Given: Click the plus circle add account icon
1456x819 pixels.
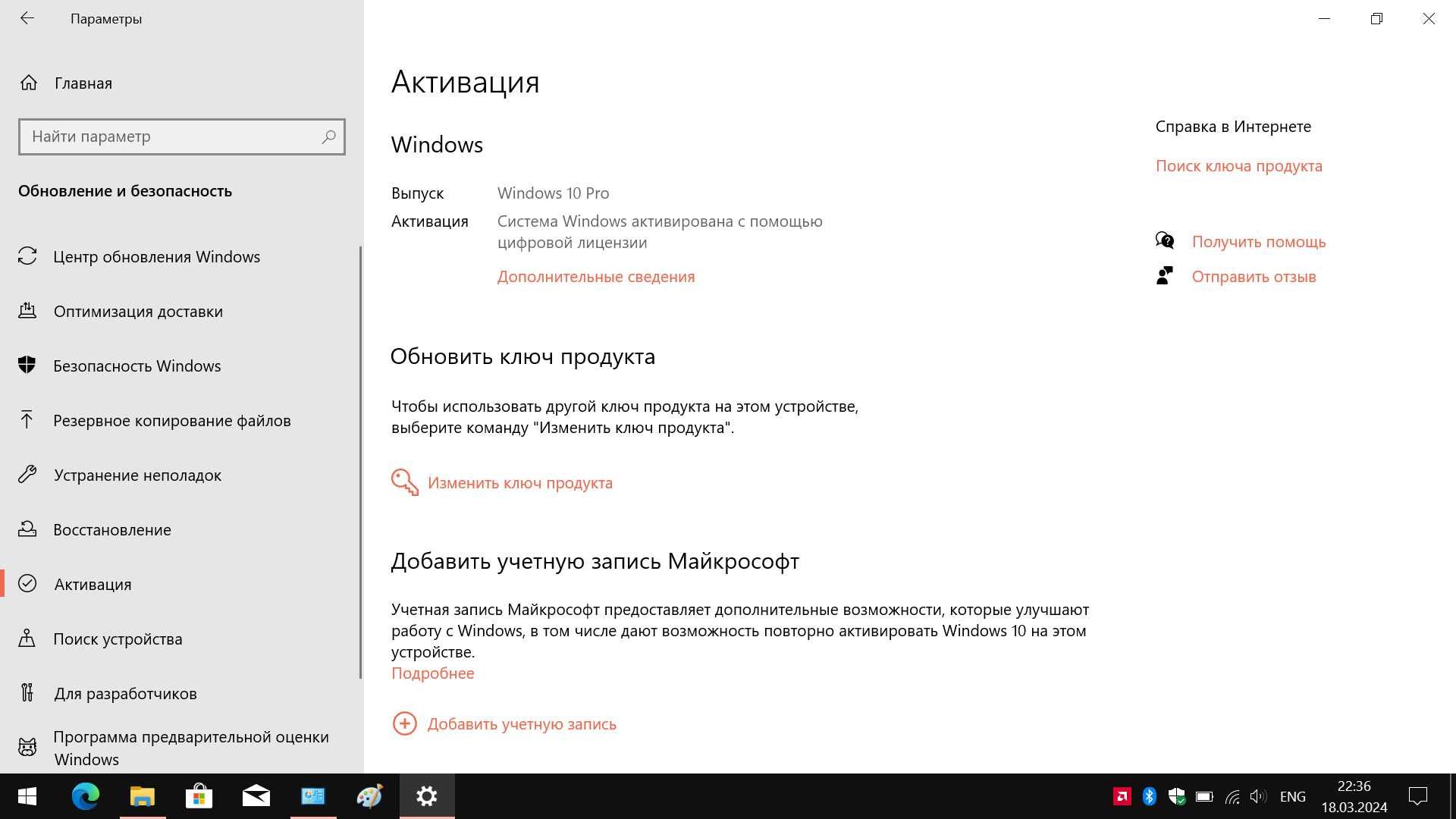Looking at the screenshot, I should coord(405,723).
